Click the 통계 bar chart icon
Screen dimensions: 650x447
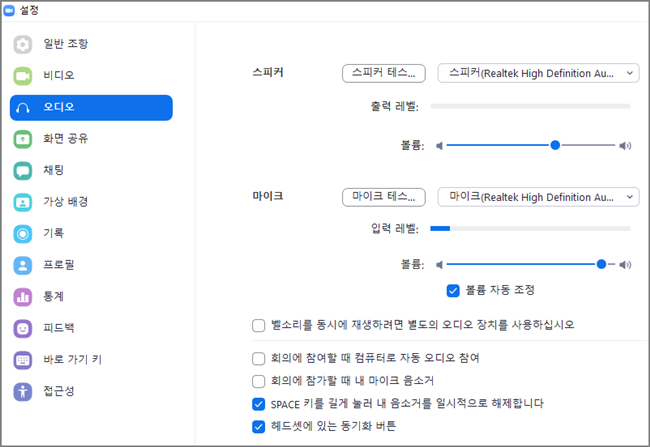pos(23,297)
